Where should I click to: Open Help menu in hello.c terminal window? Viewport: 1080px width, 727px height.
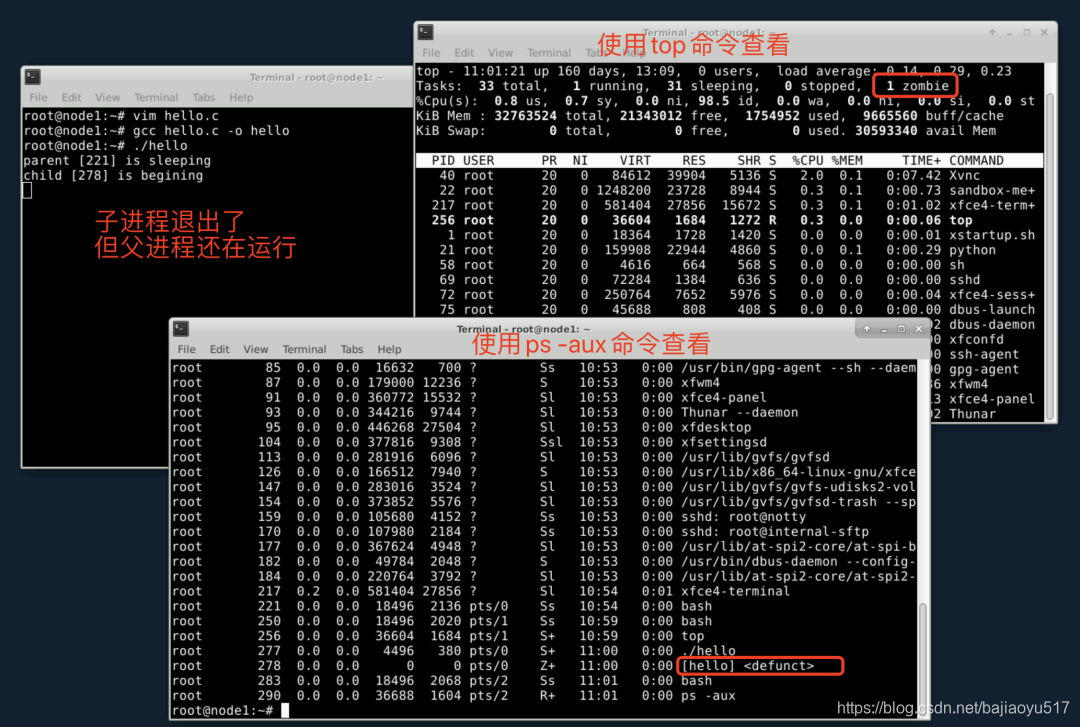pos(241,97)
